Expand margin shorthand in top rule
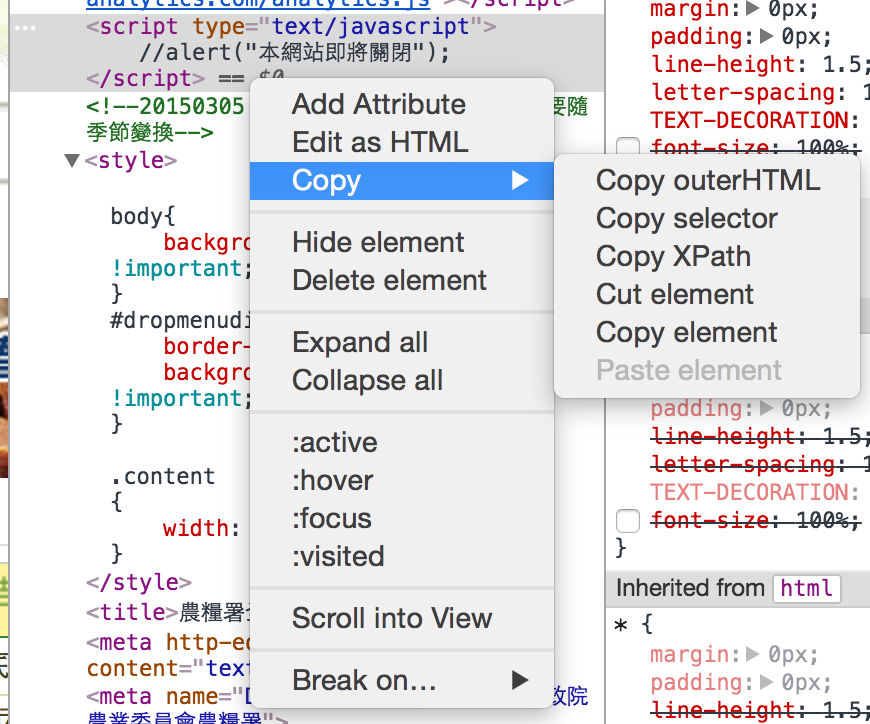The width and height of the screenshot is (870, 724). [x=753, y=8]
